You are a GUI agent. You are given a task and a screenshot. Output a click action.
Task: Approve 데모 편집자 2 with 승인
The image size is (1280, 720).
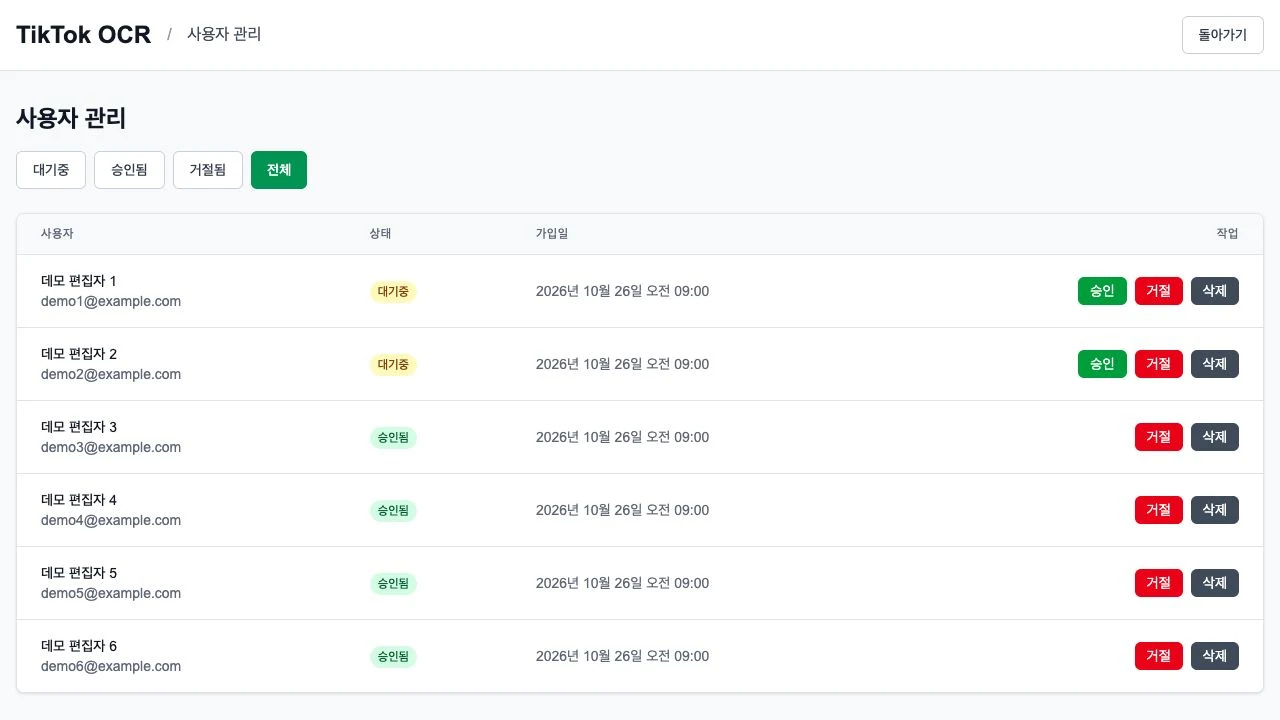[x=1102, y=364]
